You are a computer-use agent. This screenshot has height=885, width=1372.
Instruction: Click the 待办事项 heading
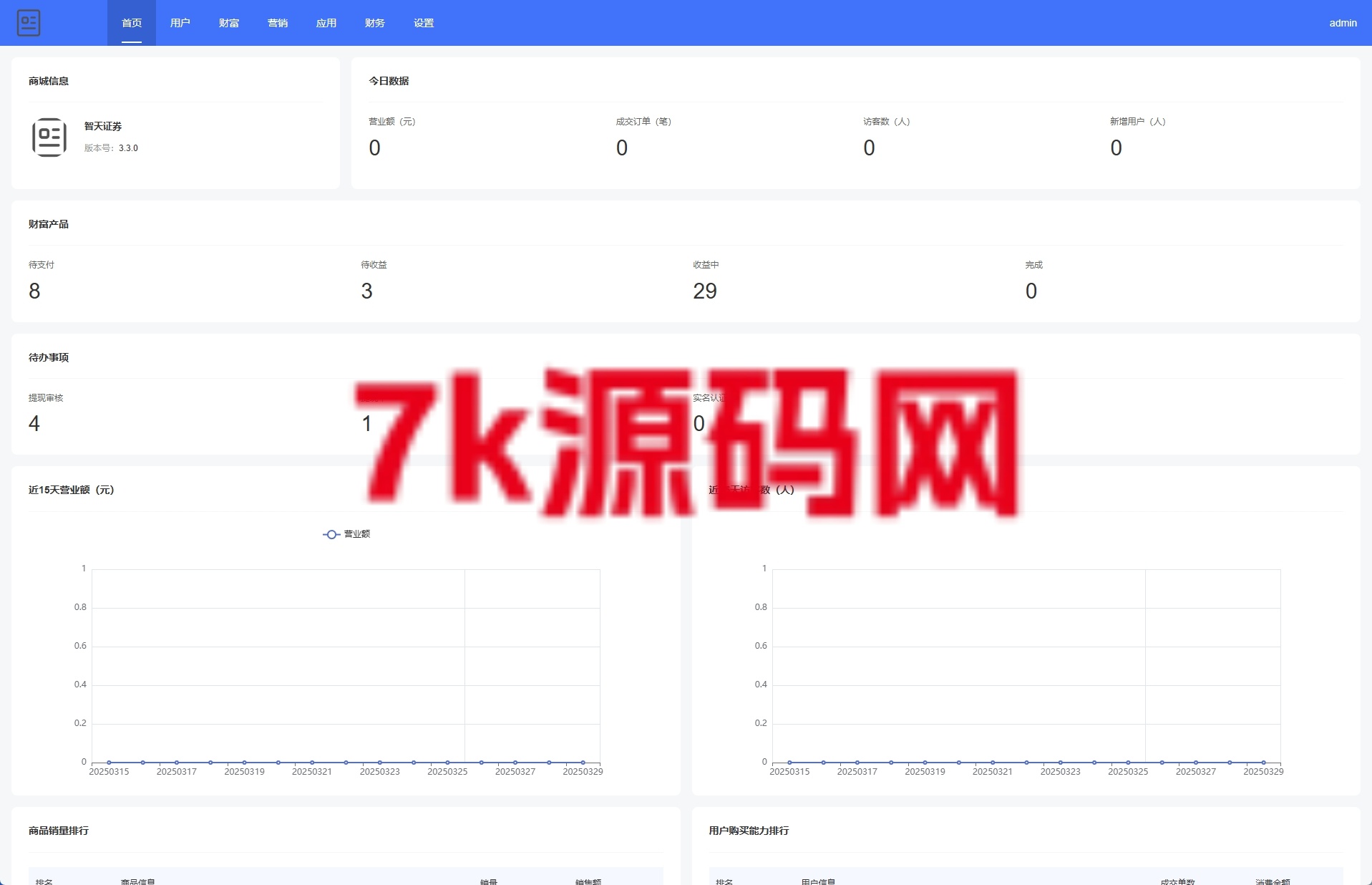(49, 357)
